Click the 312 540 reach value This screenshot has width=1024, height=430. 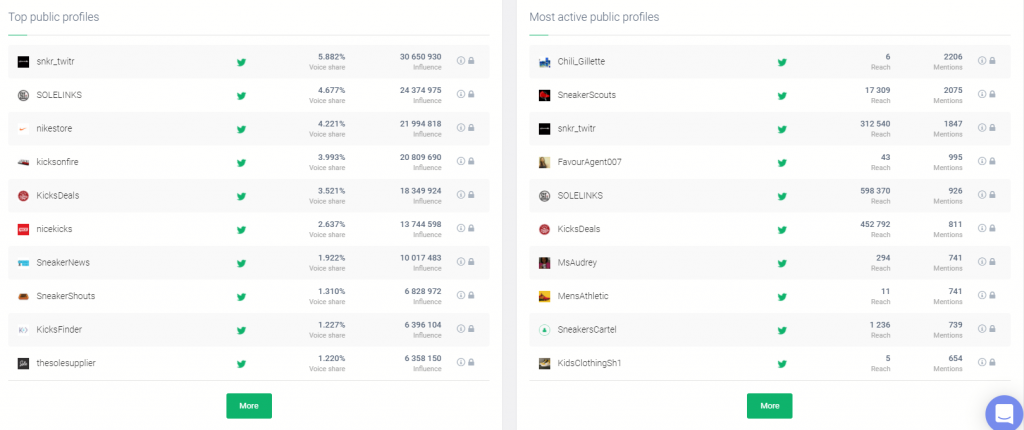874,124
